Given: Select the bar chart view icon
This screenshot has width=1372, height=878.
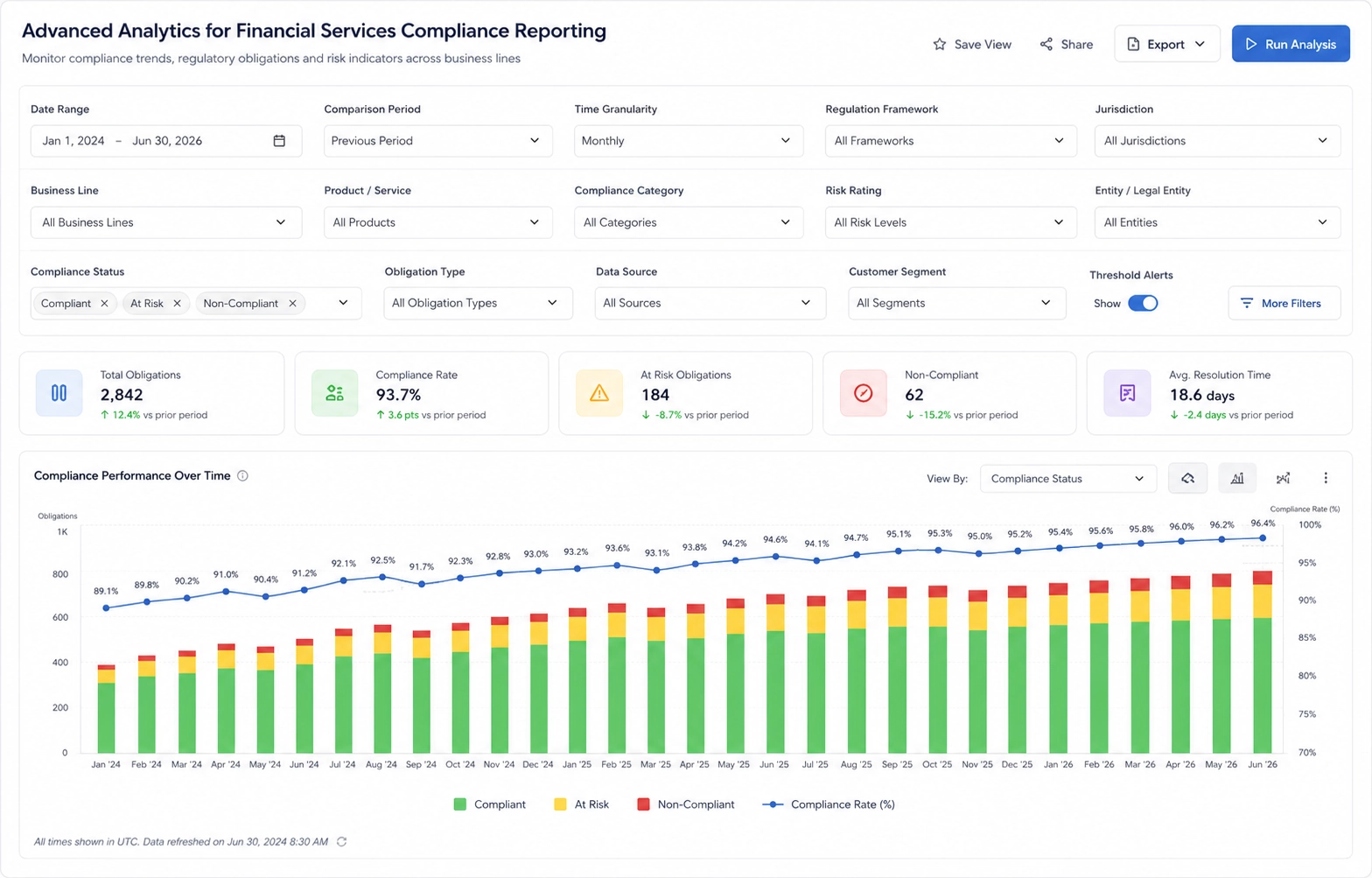Looking at the screenshot, I should tap(1236, 479).
